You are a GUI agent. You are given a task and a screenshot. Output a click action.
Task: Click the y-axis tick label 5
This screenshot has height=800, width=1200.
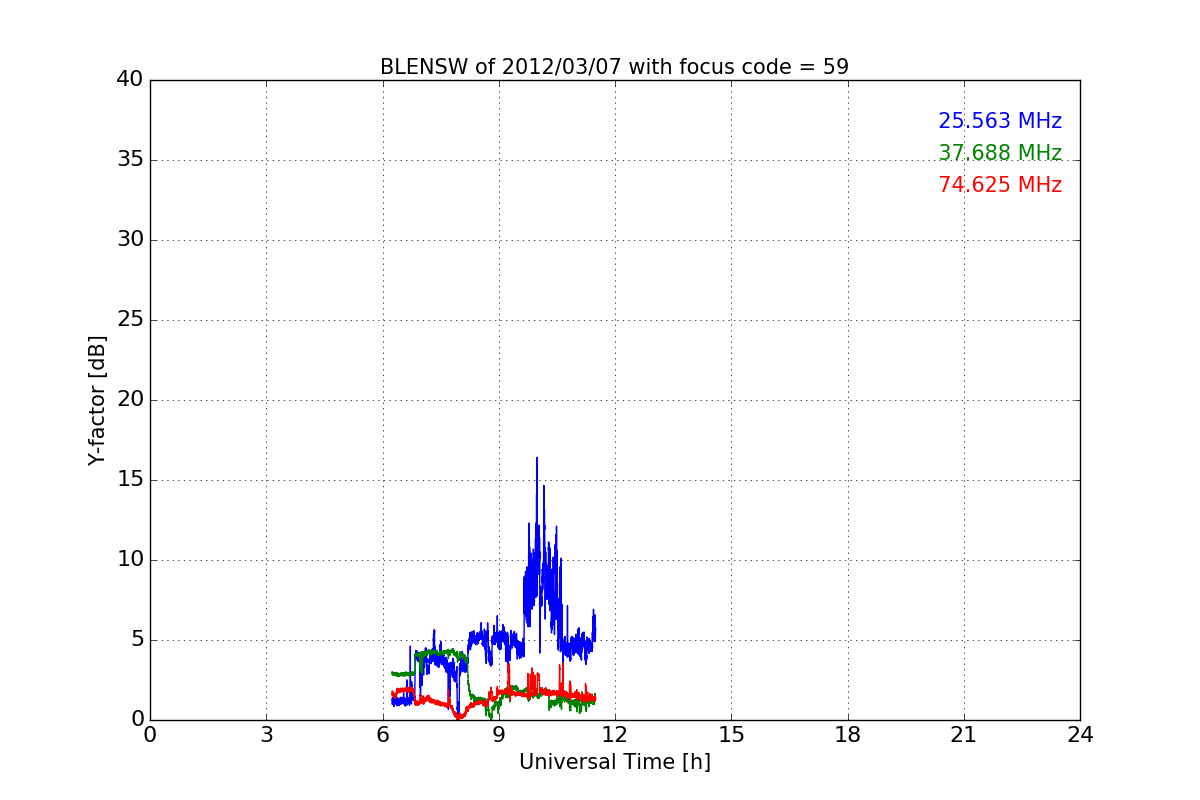pos(137,640)
